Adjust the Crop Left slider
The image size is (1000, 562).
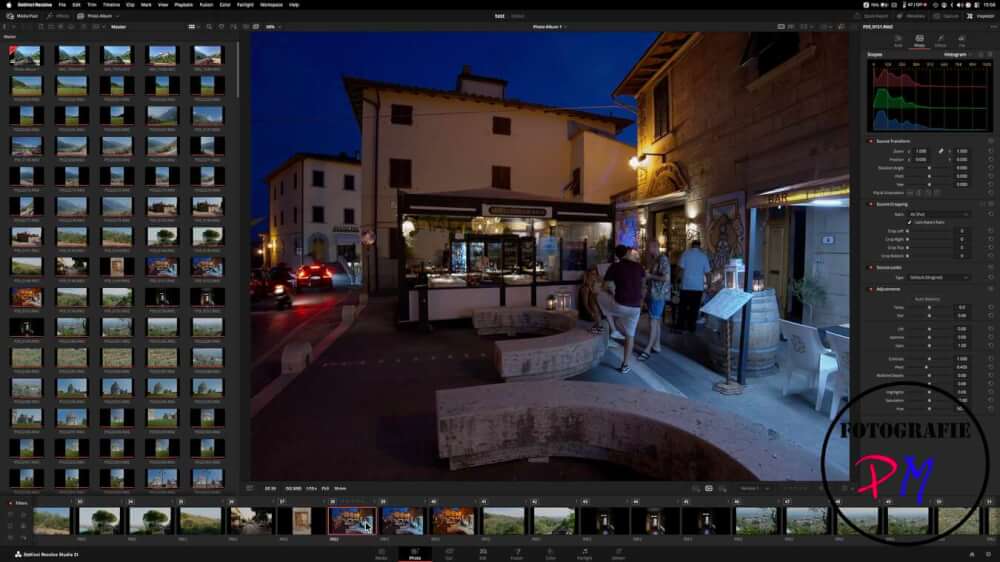[x=929, y=231]
